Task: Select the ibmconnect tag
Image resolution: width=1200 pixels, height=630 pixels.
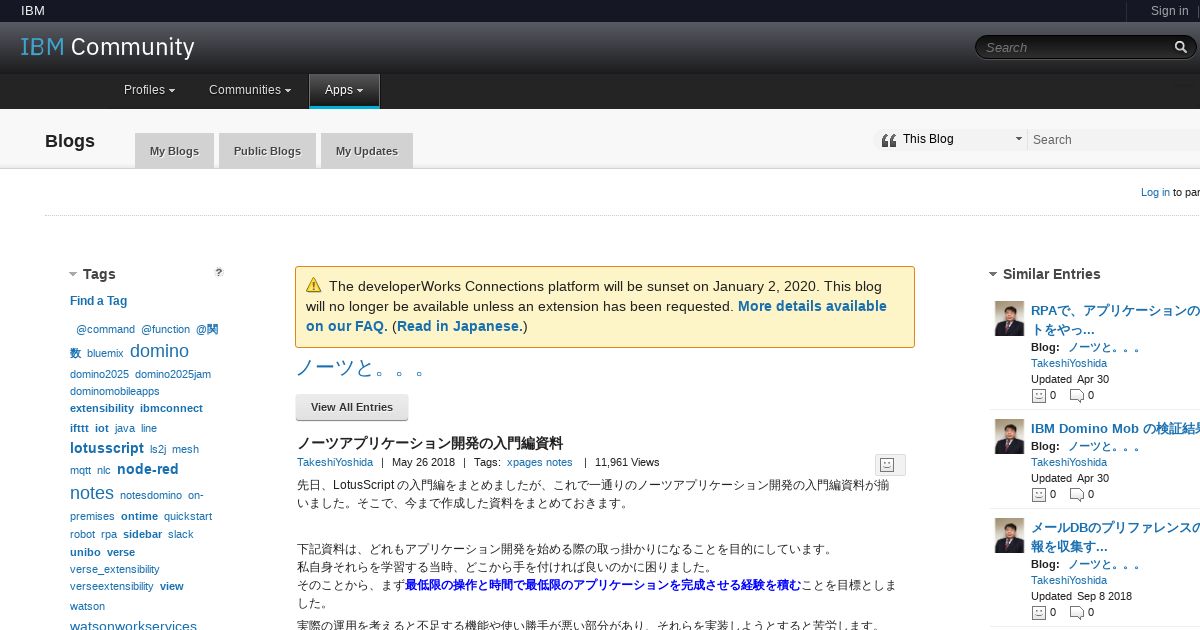Action: [171, 408]
